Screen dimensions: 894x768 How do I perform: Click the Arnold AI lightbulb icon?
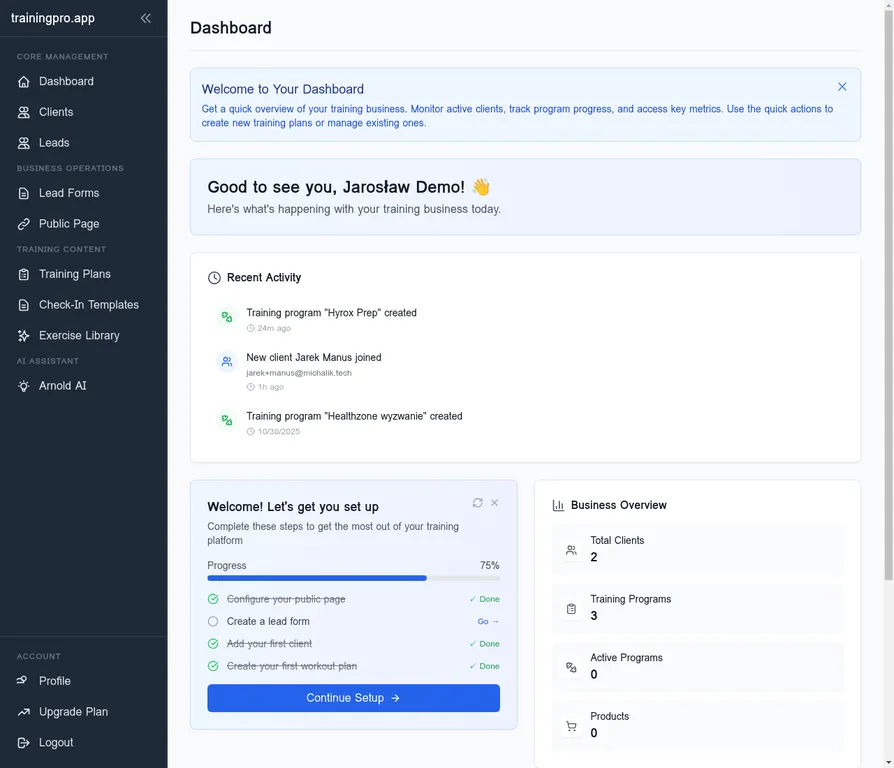click(x=24, y=386)
